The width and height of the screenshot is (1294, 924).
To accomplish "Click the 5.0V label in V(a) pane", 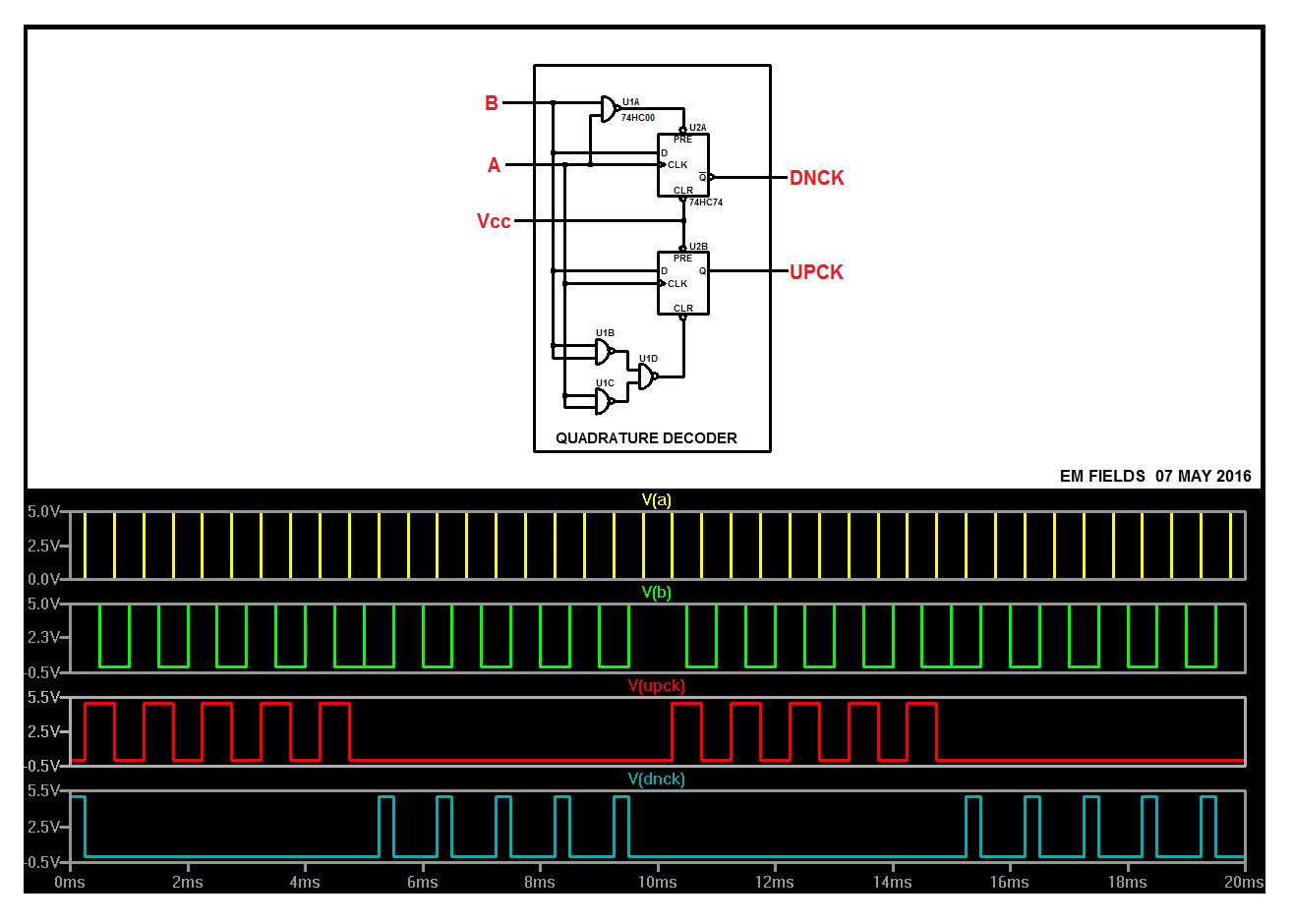I will [x=44, y=511].
